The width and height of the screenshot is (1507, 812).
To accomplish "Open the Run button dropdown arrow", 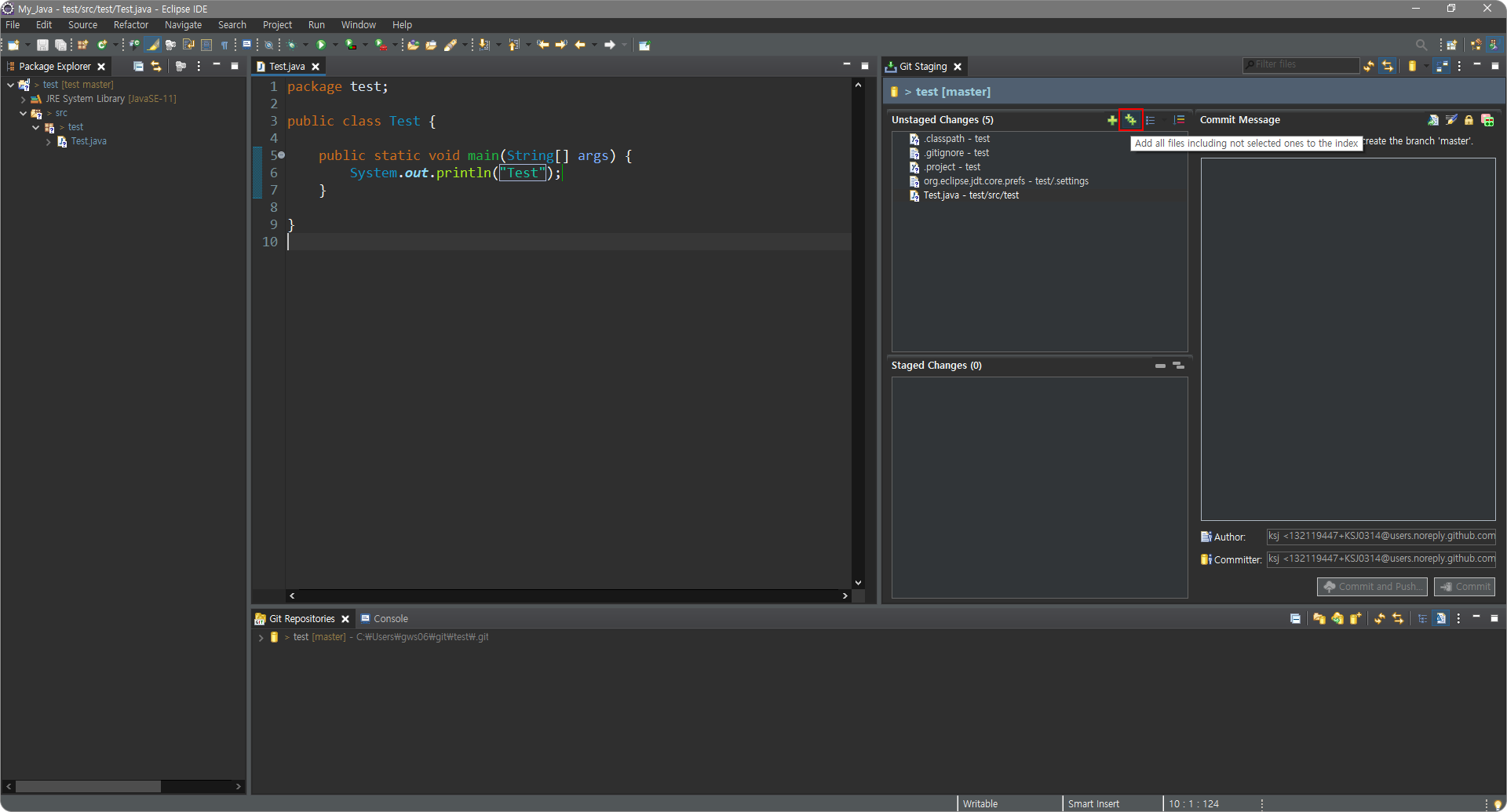I will [335, 45].
